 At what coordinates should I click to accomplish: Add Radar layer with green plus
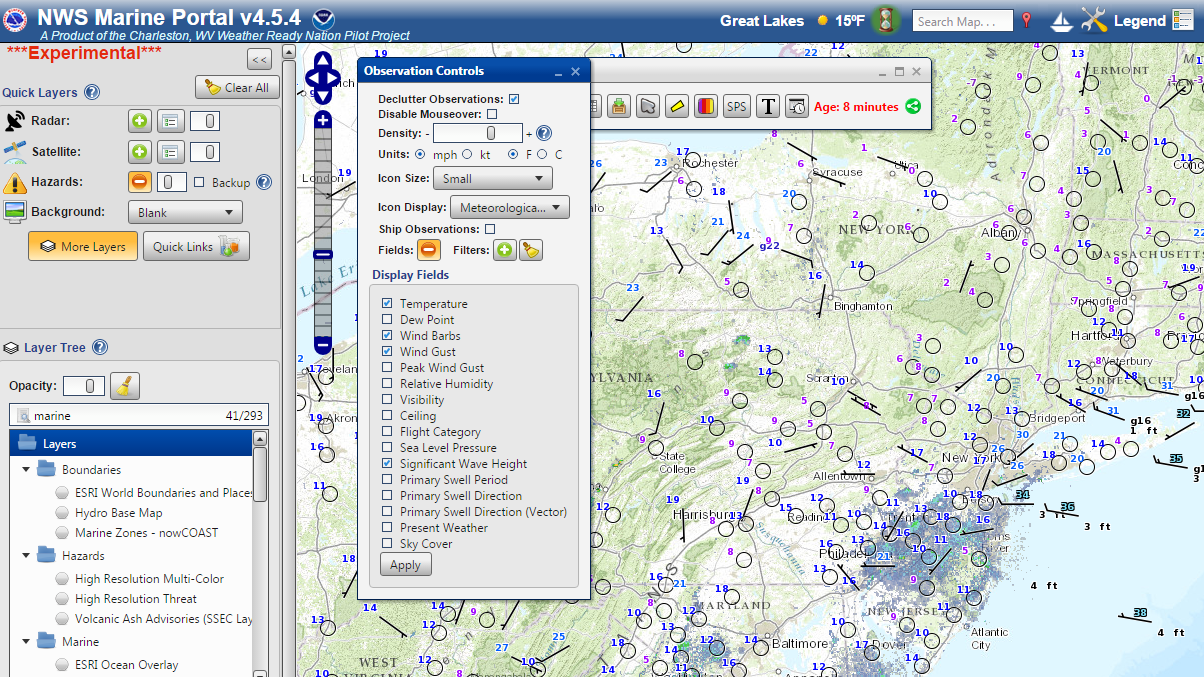(x=139, y=121)
